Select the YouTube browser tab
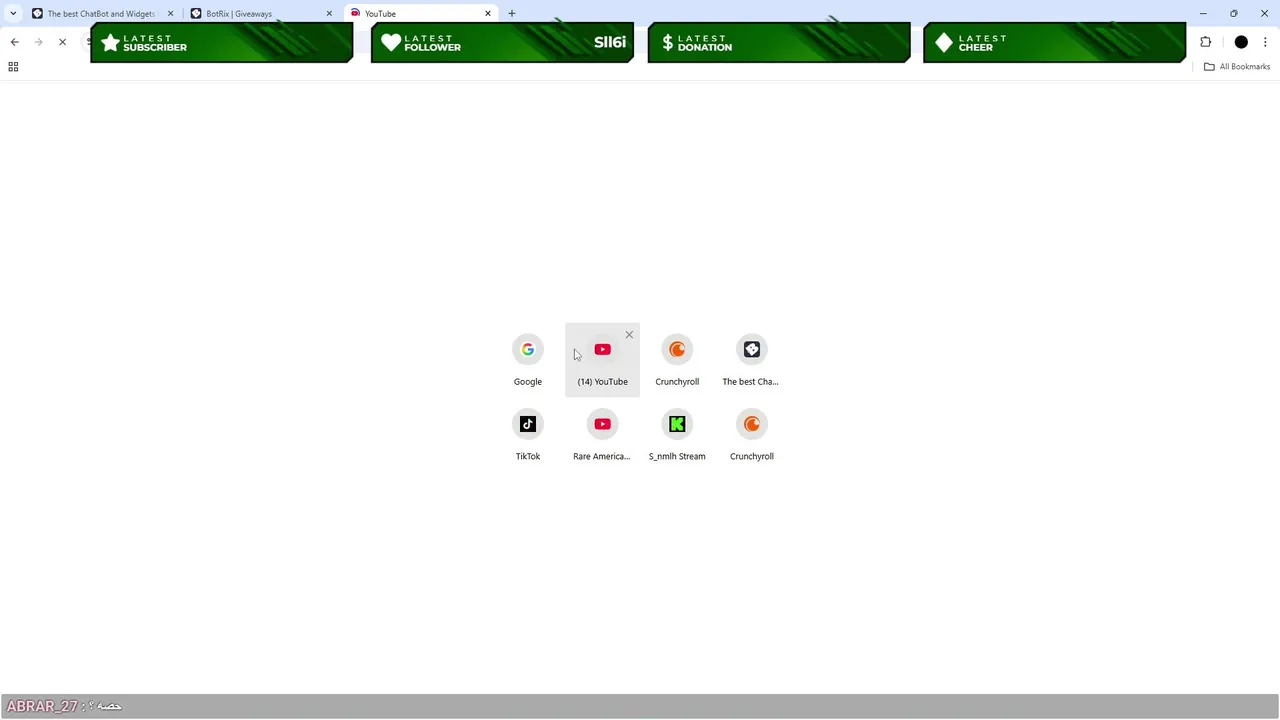Screen dimensions: 1280x720 click(420, 13)
